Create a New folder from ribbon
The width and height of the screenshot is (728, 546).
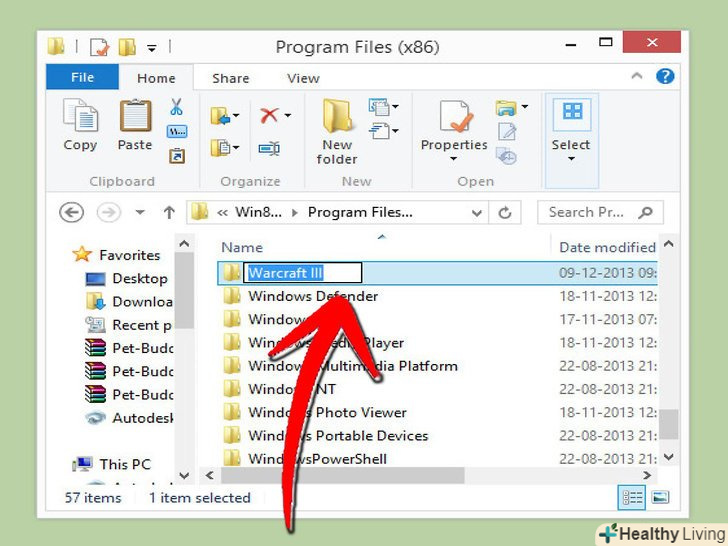pyautogui.click(x=337, y=131)
